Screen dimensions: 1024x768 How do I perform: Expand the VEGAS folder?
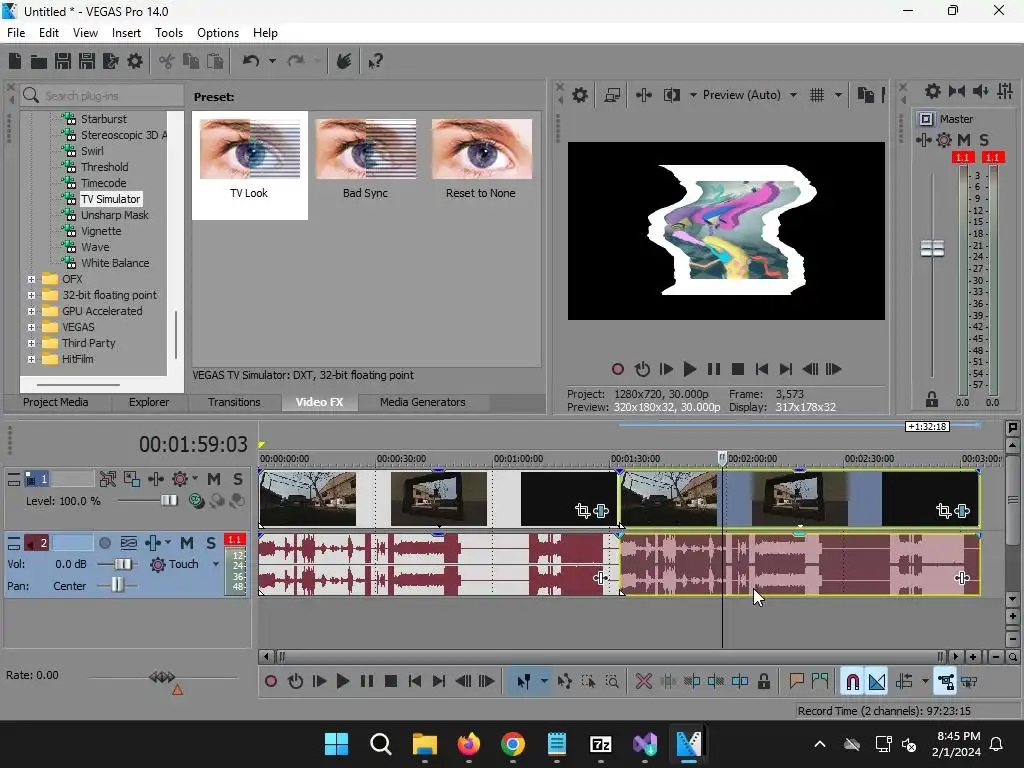click(x=31, y=327)
